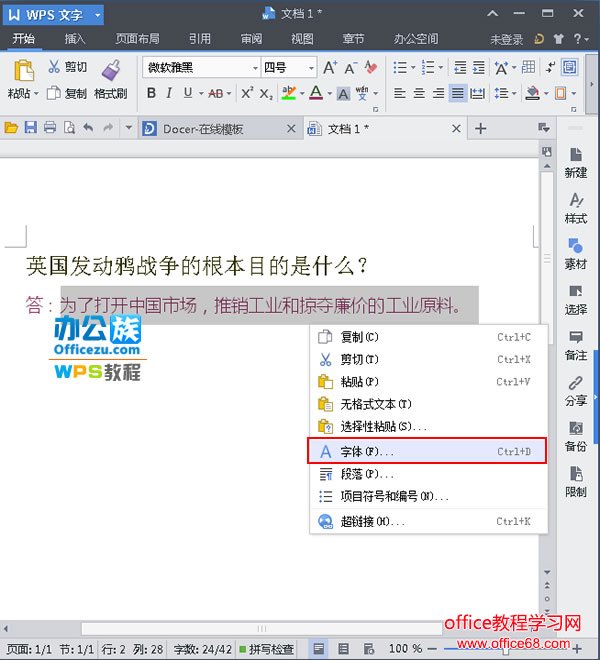Open the Restrict (限制) sidebar item
The width and height of the screenshot is (600, 660).
click(x=576, y=482)
